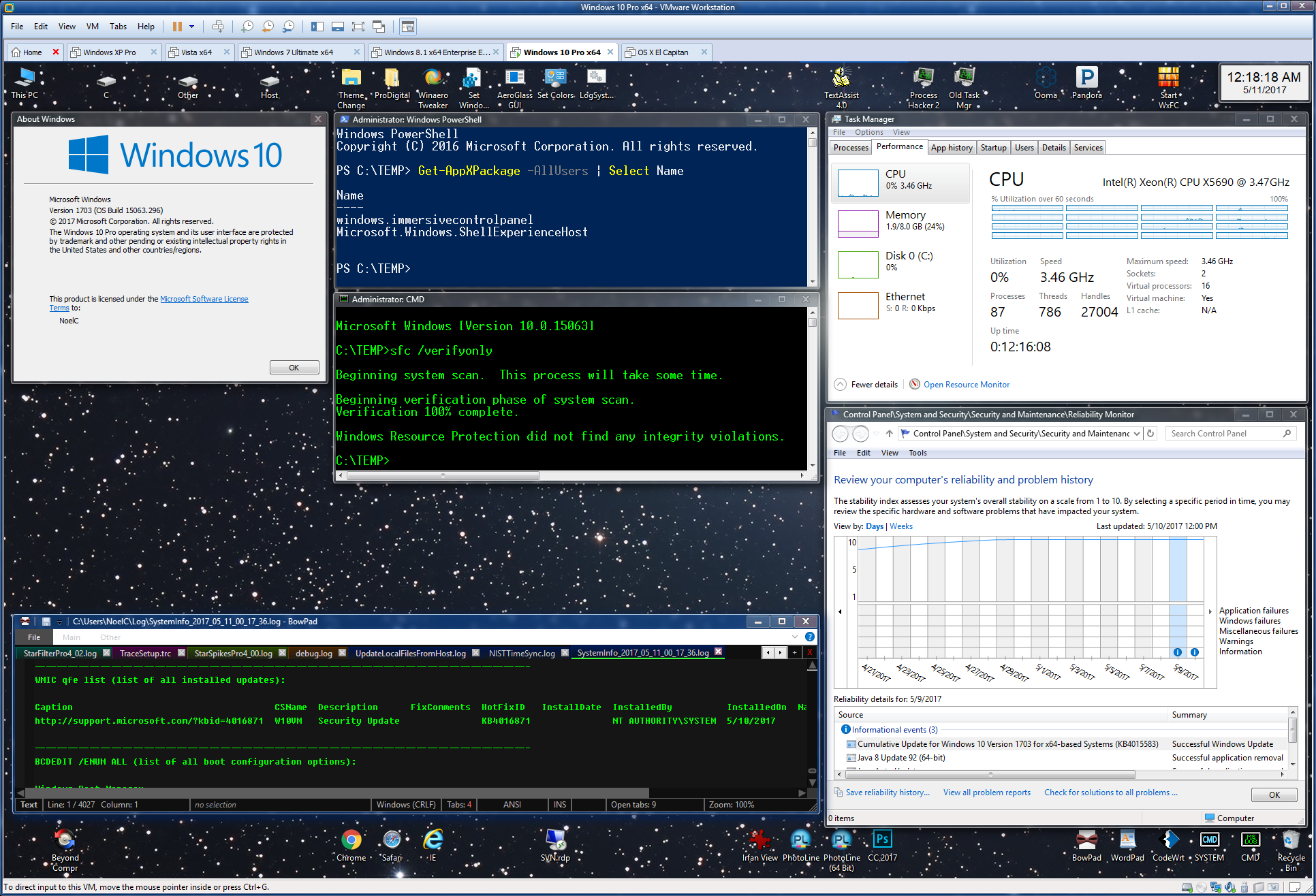Toggle the thumbnail bar view
Viewport: 1316px width, 896px height.
pos(338,27)
